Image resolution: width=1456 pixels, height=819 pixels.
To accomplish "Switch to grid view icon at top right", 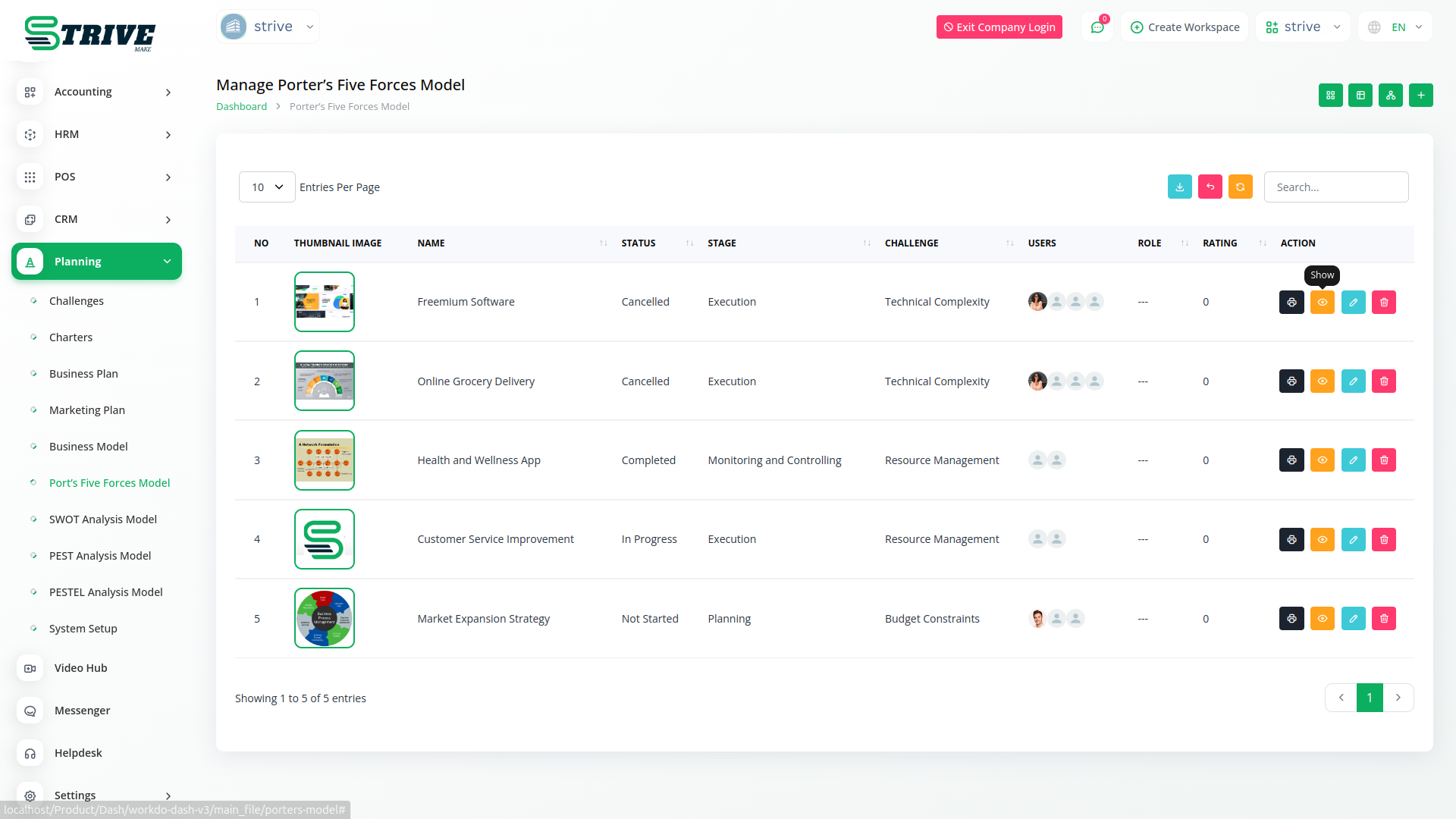I will (x=1330, y=95).
